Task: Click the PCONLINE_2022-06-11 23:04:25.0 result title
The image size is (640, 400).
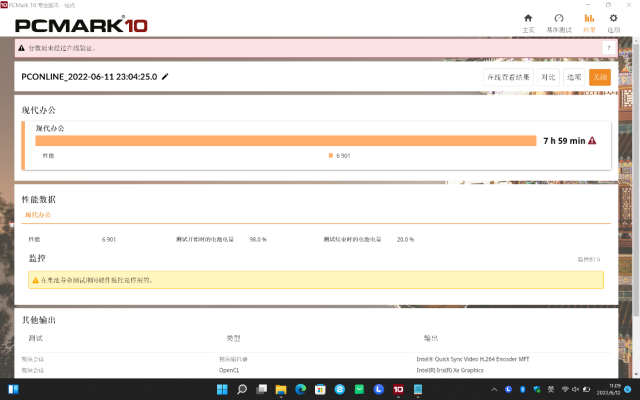Action: point(89,77)
